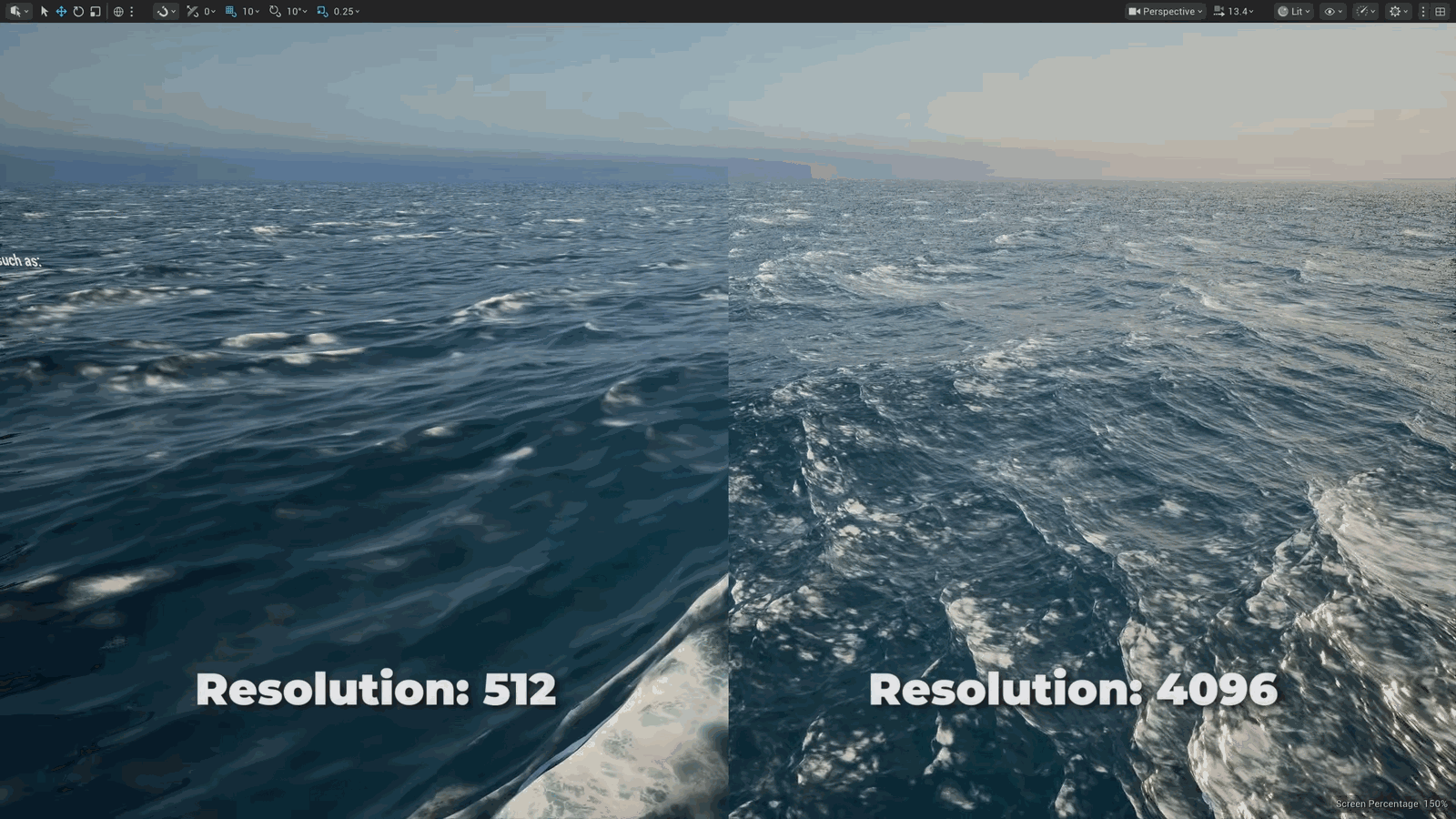Open grid snap size 10 dropdown
Image resolution: width=1456 pixels, height=819 pixels.
pyautogui.click(x=250, y=11)
